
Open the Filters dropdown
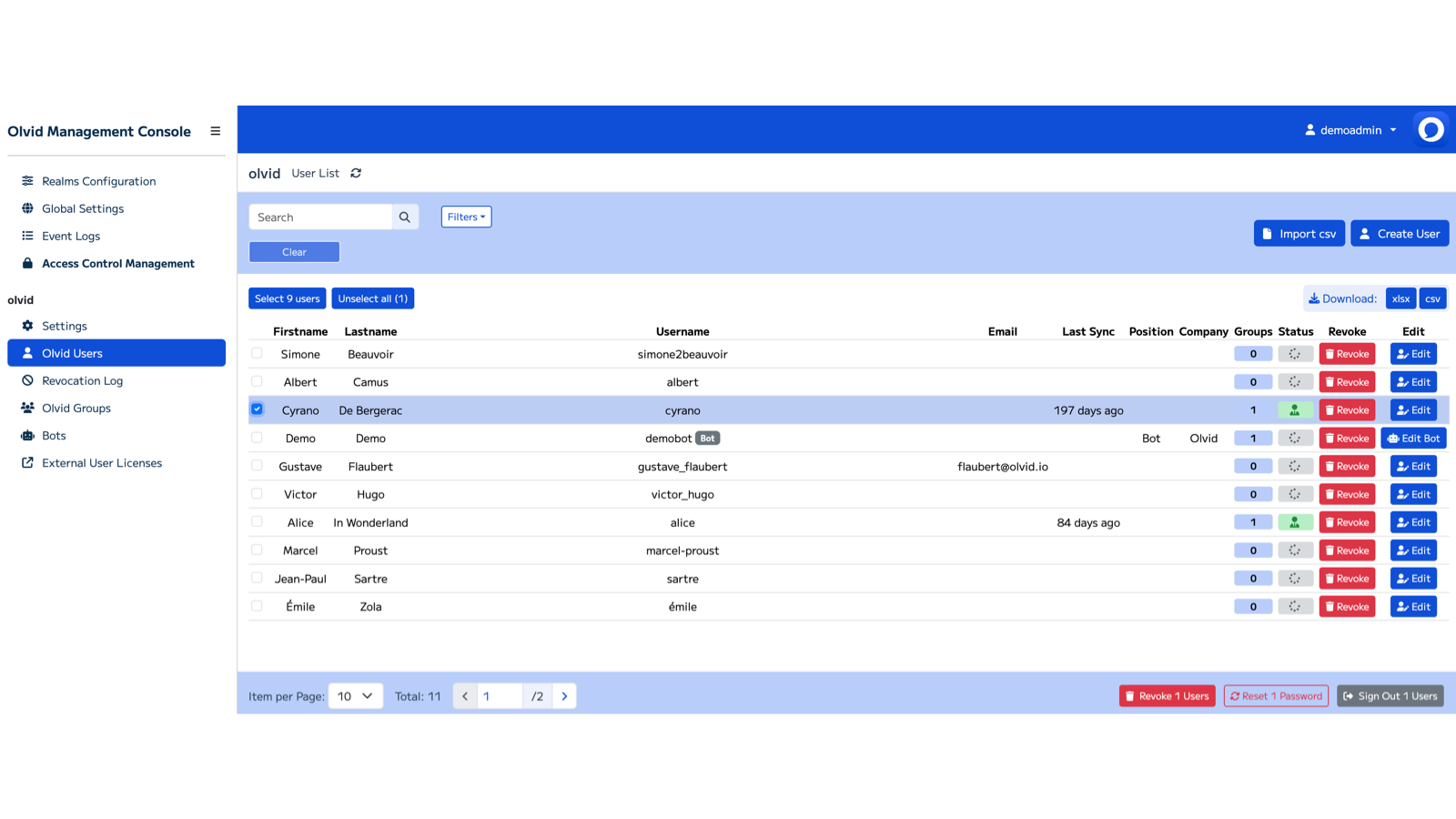(466, 217)
